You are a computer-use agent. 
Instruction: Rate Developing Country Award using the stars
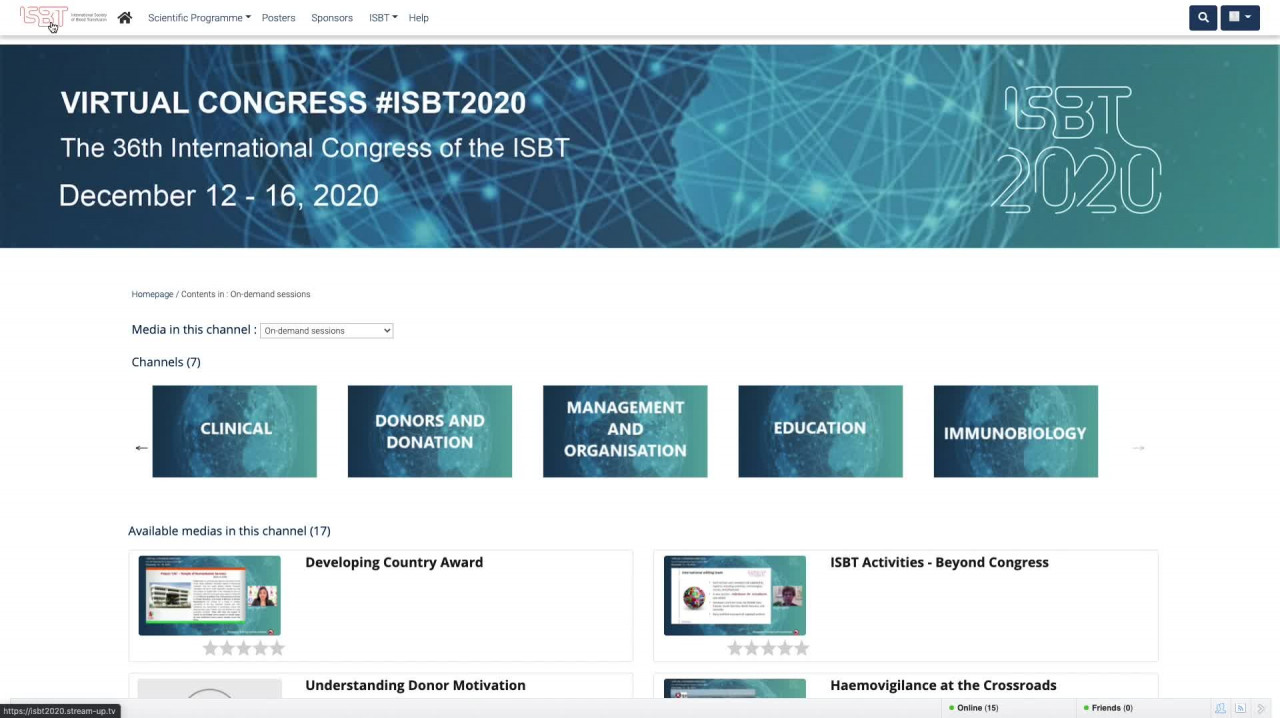tap(243, 649)
